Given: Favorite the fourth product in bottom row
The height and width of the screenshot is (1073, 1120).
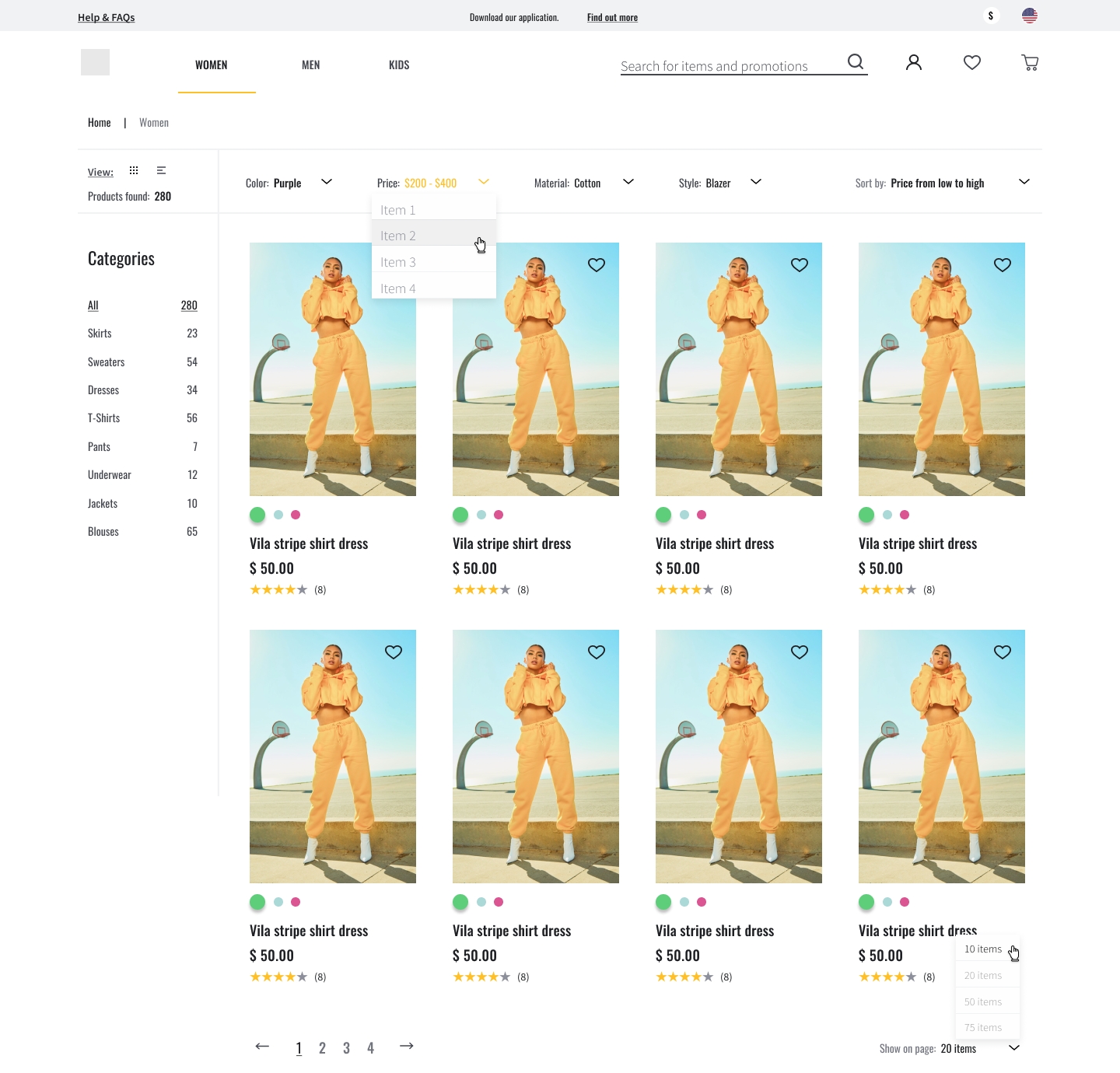Looking at the screenshot, I should point(1003,652).
